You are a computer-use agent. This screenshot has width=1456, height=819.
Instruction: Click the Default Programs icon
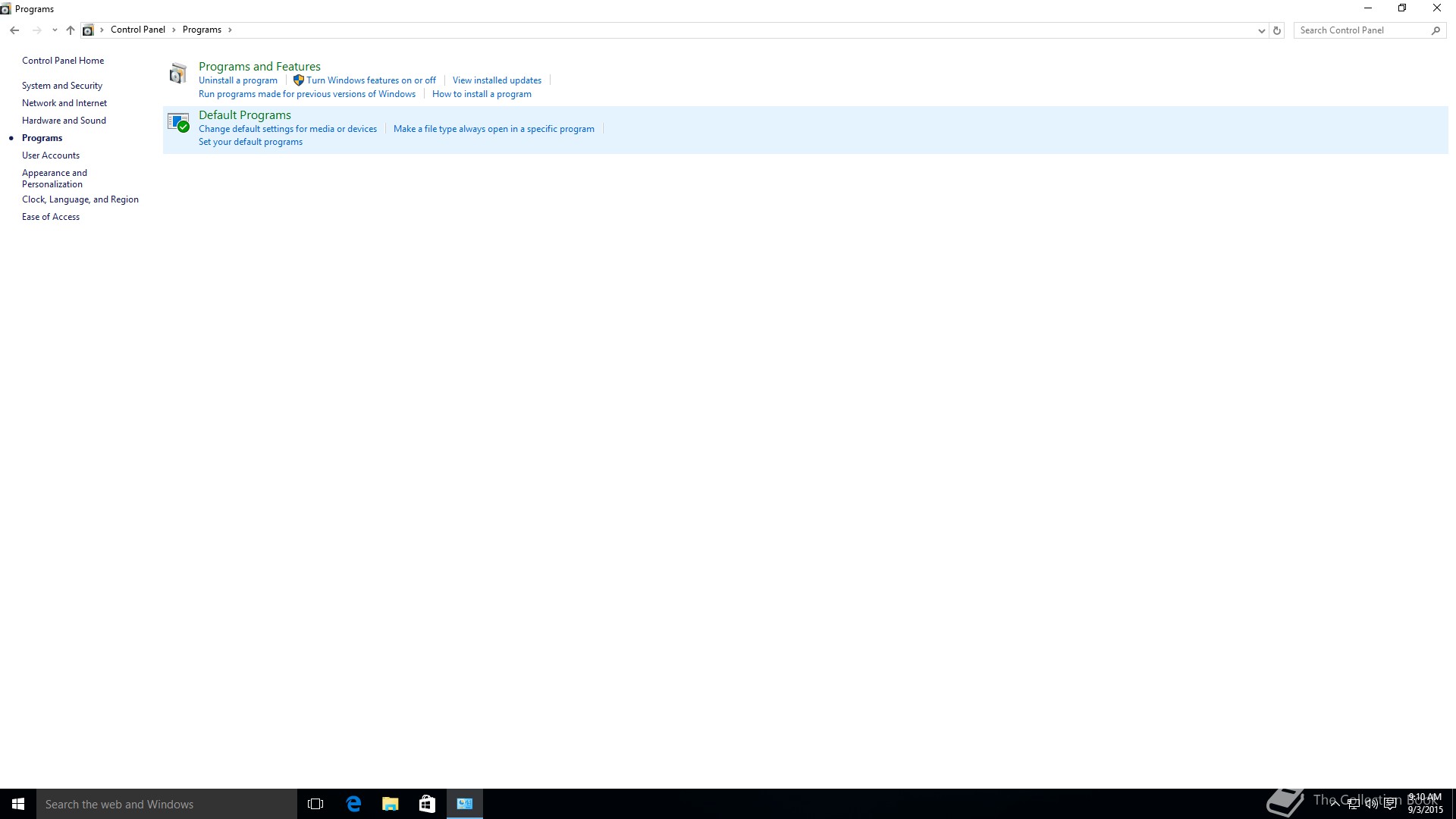[x=178, y=122]
